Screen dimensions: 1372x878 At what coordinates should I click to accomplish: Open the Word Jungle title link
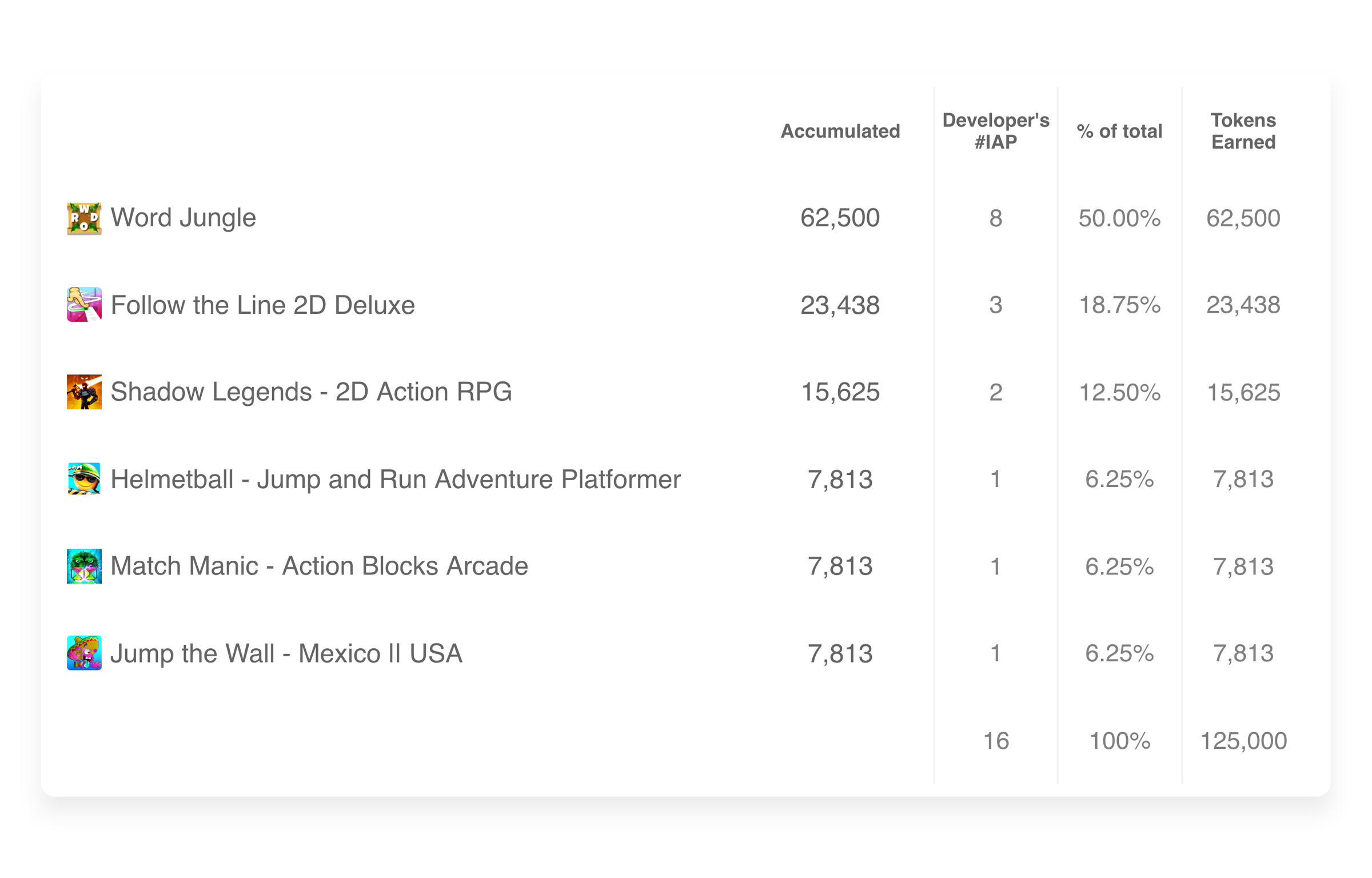coord(183,218)
